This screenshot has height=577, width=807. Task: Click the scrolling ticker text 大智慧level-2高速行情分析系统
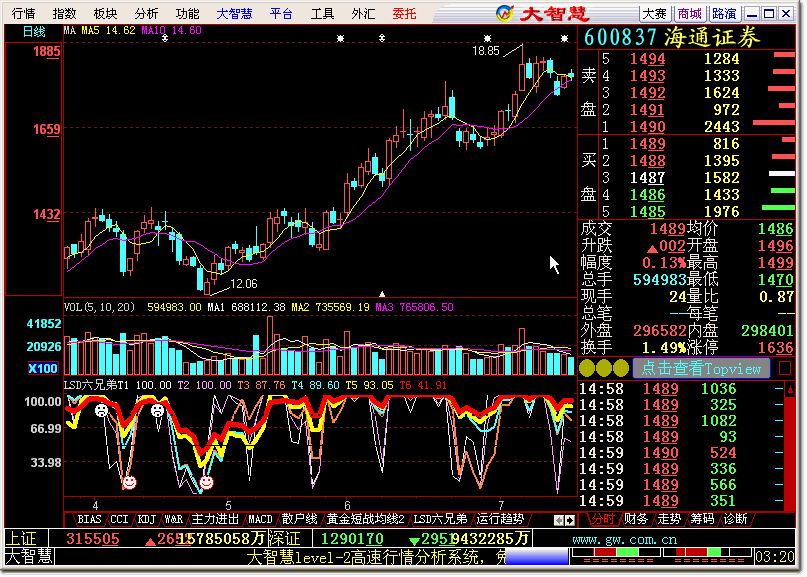[x=363, y=557]
